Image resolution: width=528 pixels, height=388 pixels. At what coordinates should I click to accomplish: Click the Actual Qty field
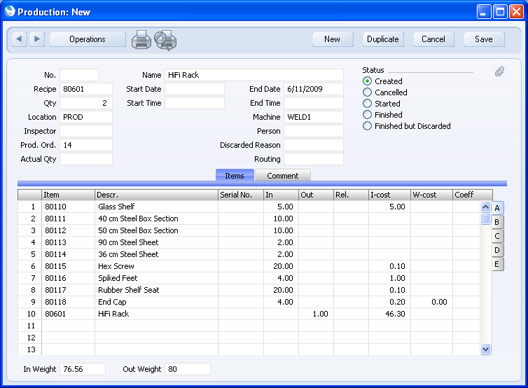[x=86, y=159]
